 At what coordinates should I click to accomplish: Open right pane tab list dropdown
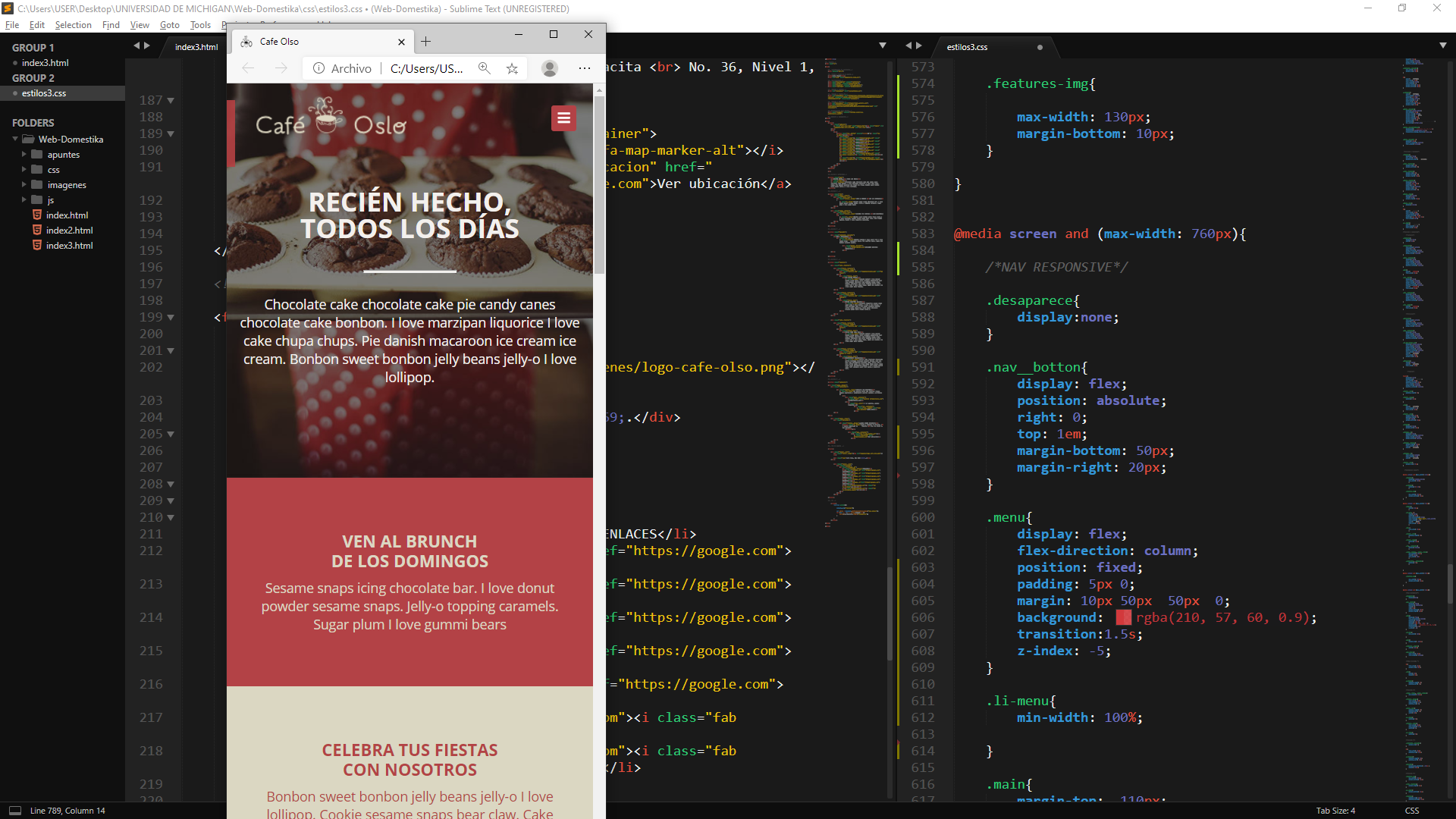(1442, 46)
